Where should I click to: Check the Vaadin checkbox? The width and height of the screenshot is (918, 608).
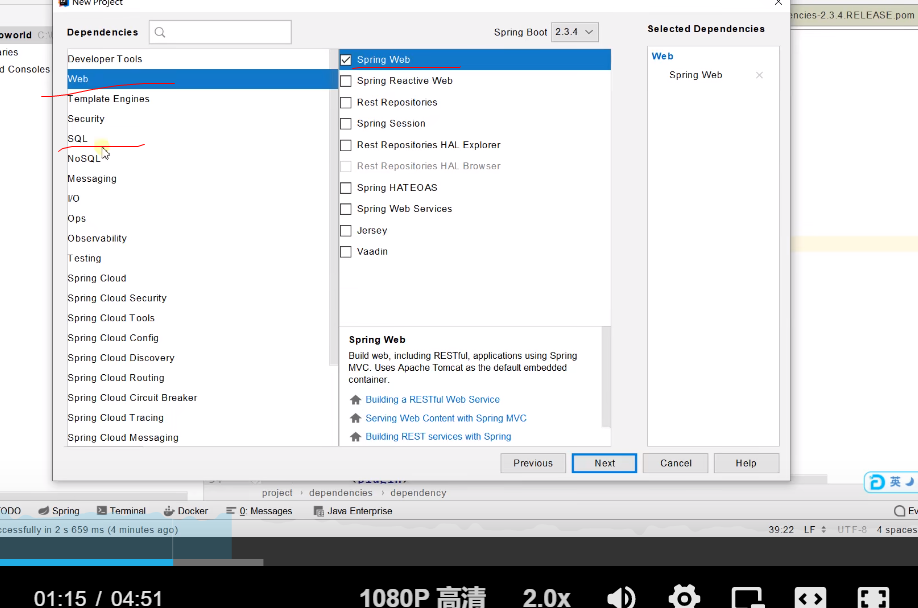(x=346, y=252)
